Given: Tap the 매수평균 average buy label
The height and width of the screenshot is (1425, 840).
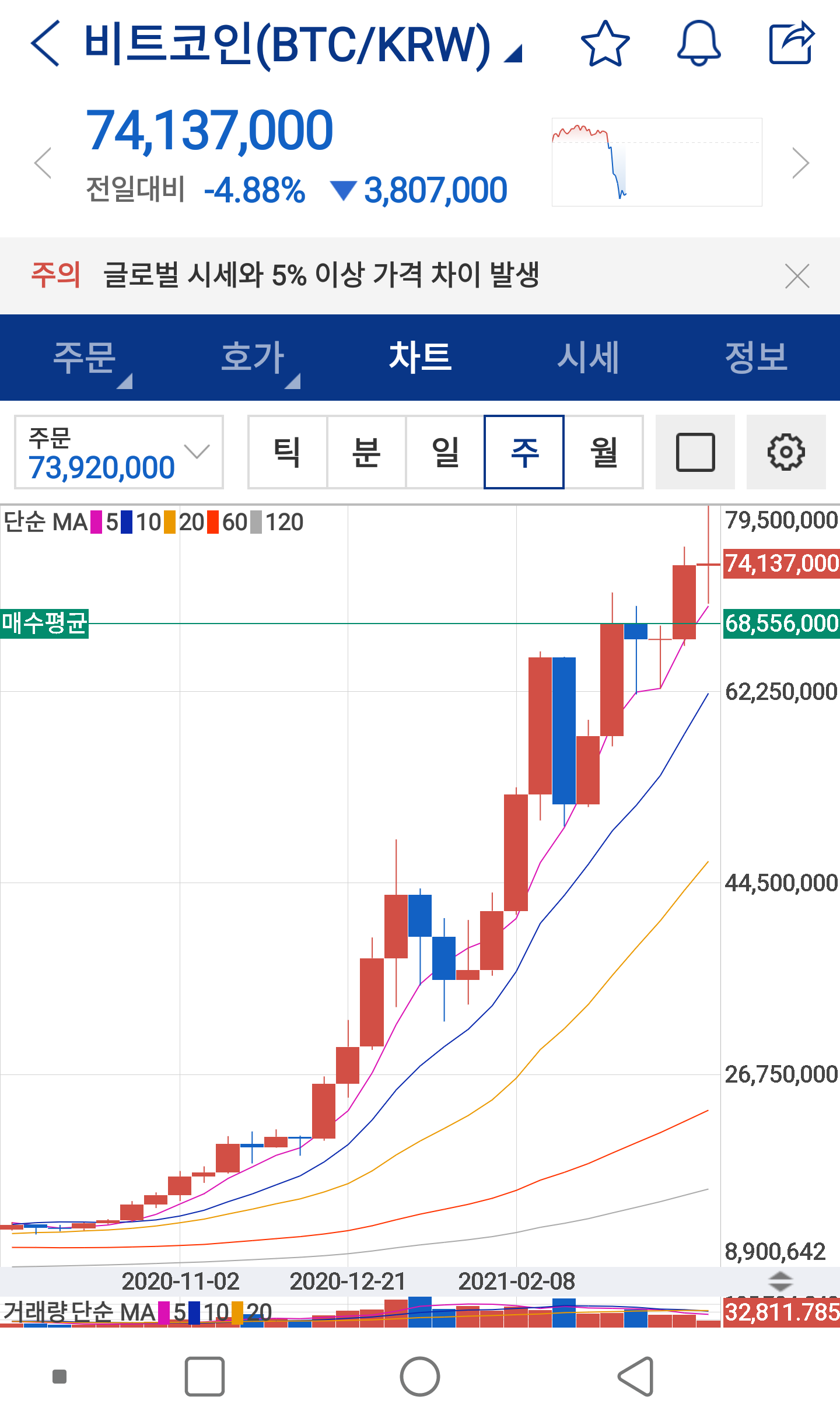Looking at the screenshot, I should (44, 624).
